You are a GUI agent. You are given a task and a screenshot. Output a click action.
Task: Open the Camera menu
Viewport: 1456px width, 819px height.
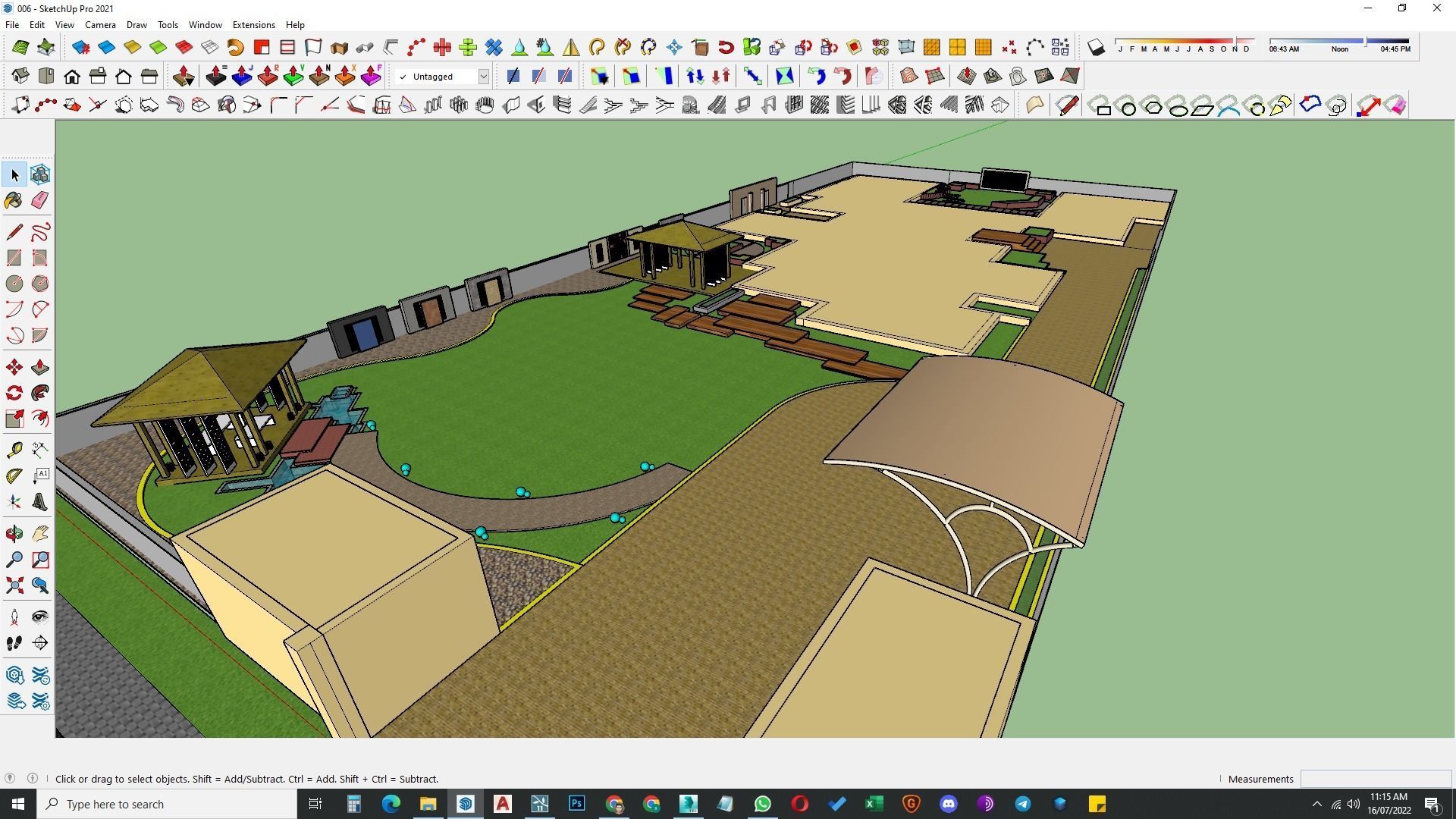tap(100, 25)
